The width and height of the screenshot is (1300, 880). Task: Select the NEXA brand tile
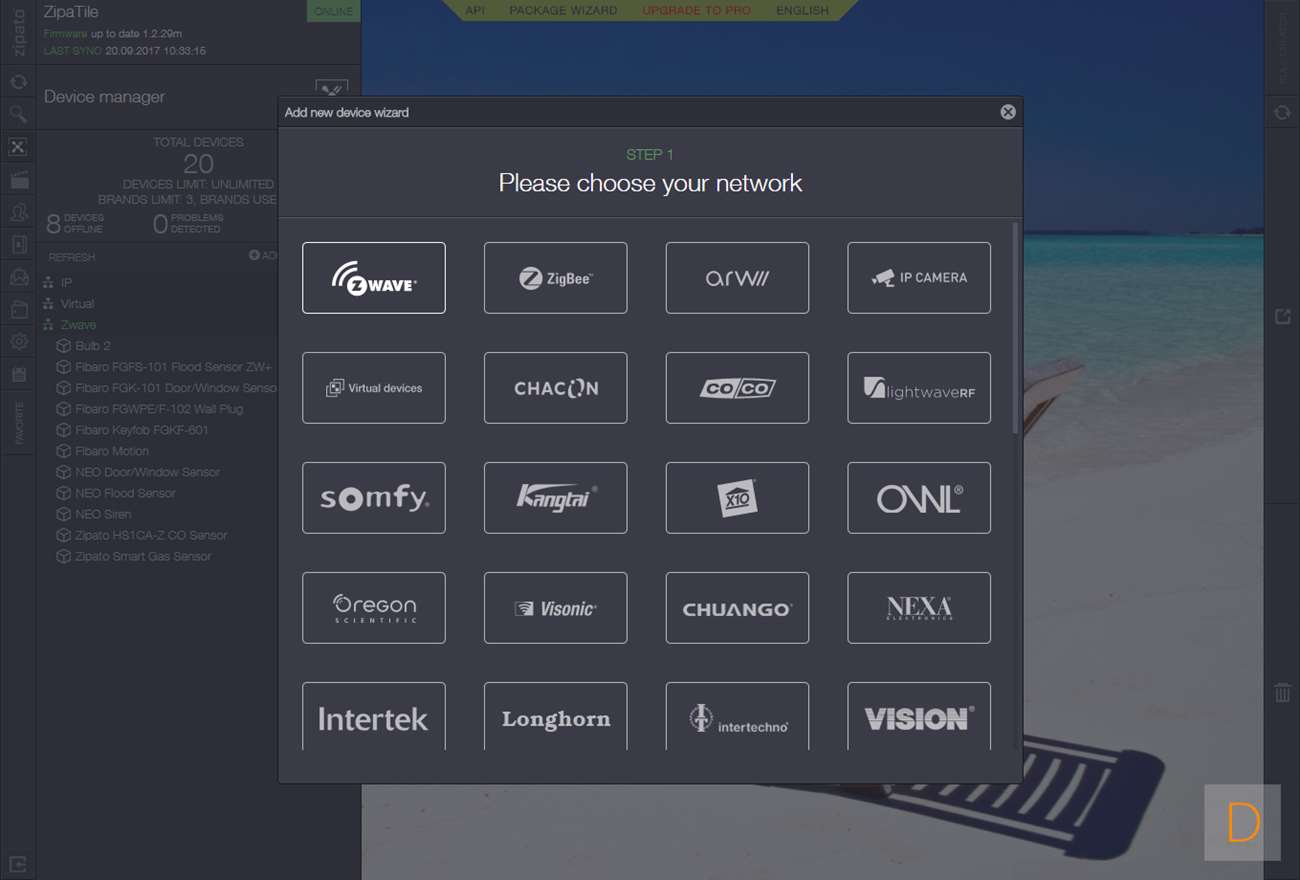coord(919,608)
